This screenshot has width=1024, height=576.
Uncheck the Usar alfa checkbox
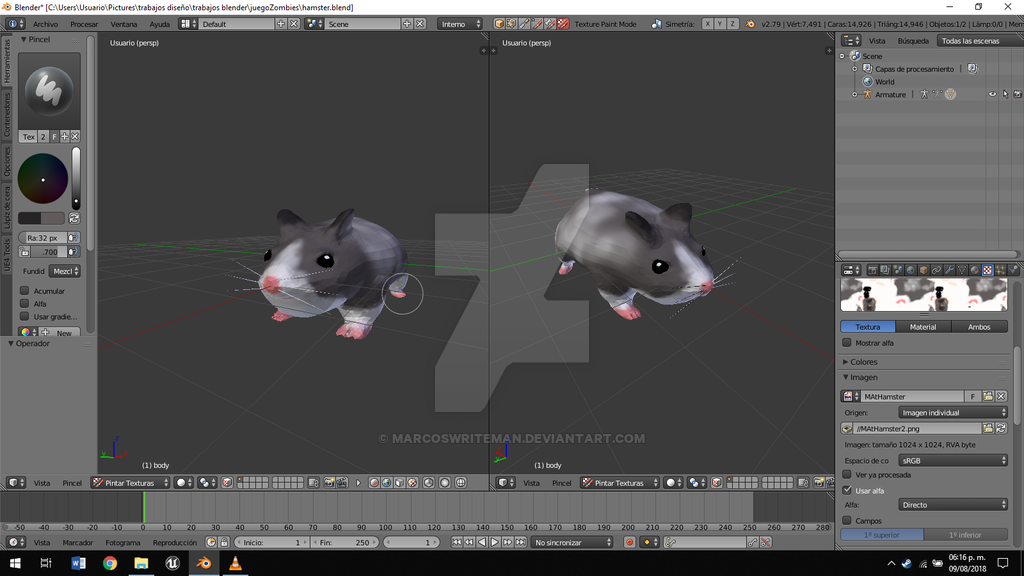click(x=847, y=490)
